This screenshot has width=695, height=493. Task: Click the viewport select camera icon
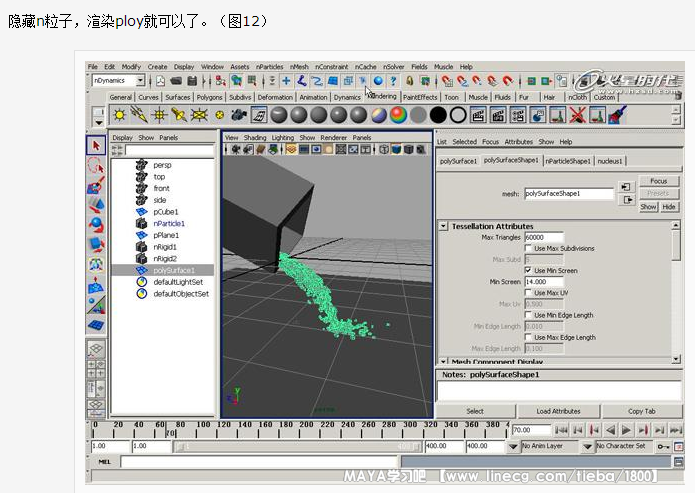click(236, 149)
